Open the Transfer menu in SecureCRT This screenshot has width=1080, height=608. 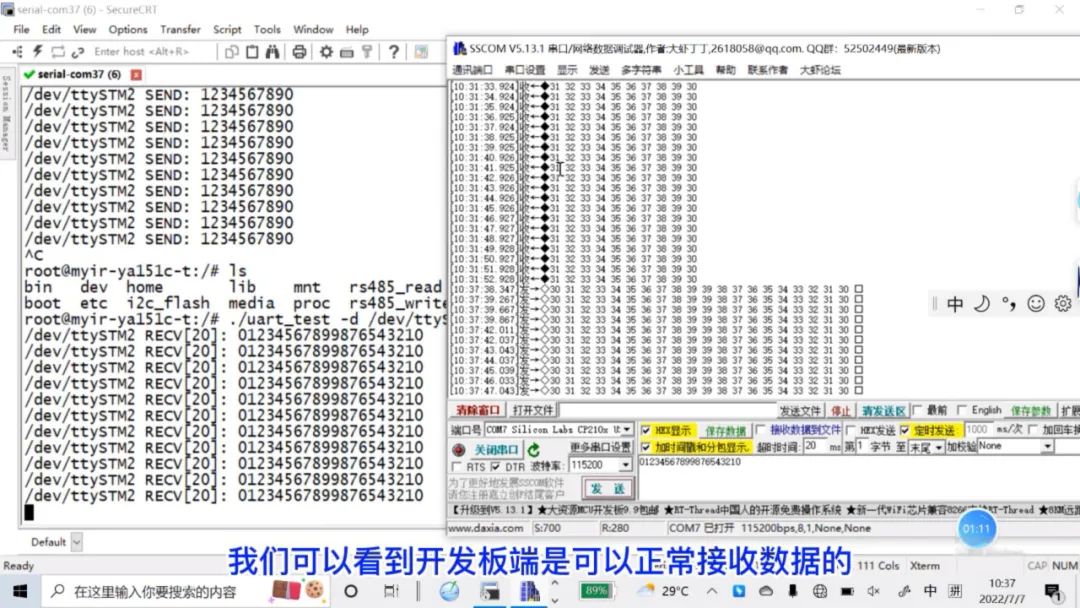coord(180,30)
